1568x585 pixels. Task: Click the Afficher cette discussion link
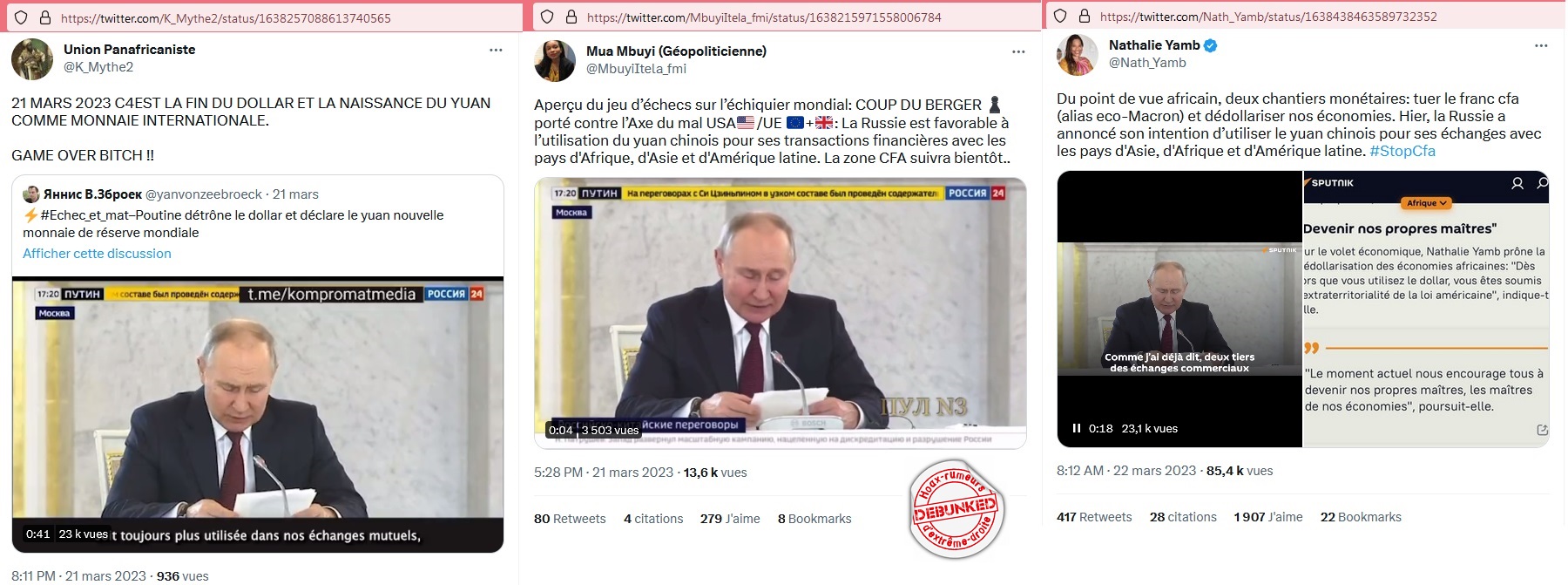(x=97, y=254)
